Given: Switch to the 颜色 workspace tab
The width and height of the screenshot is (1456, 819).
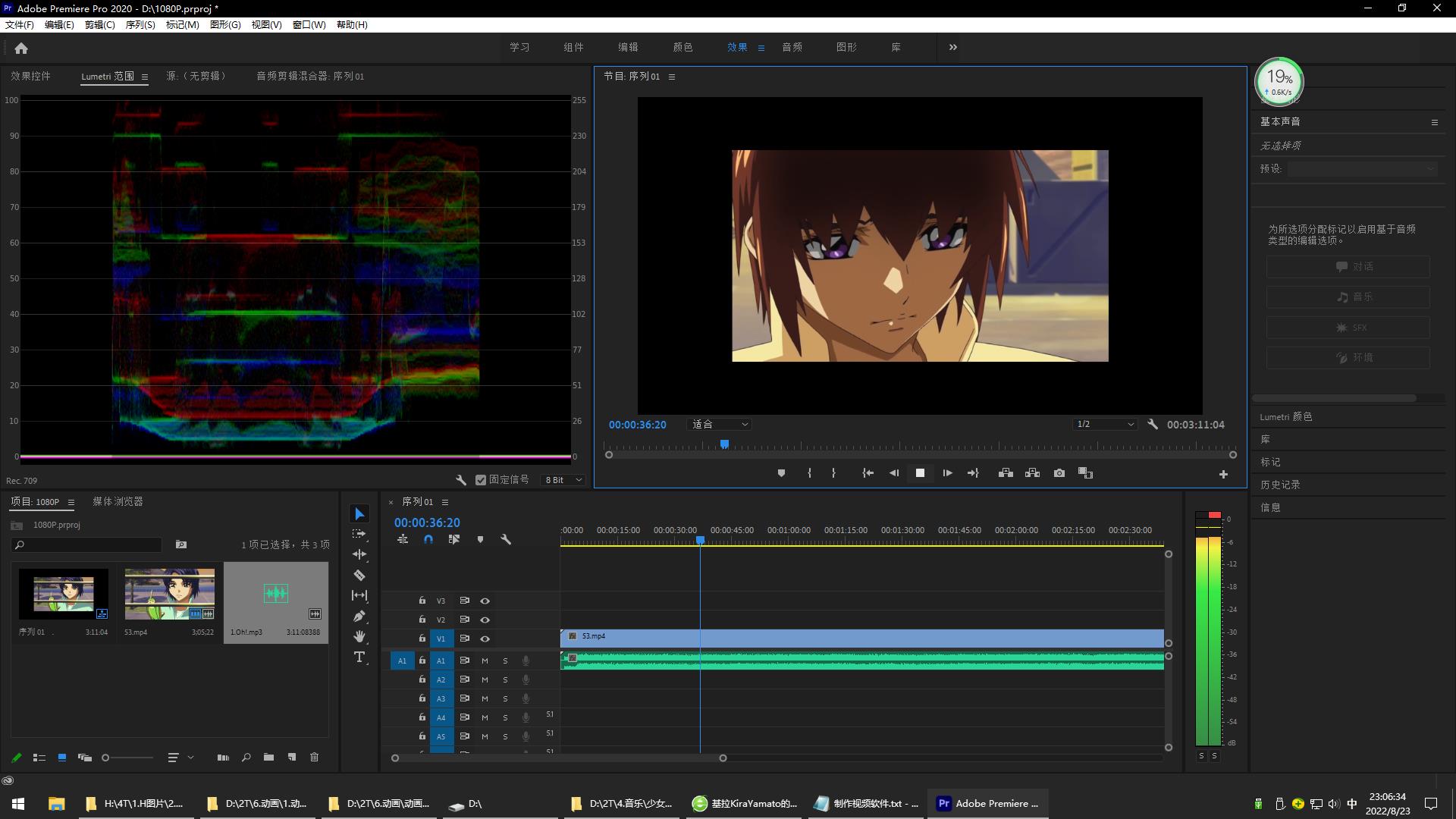Looking at the screenshot, I should (x=682, y=47).
